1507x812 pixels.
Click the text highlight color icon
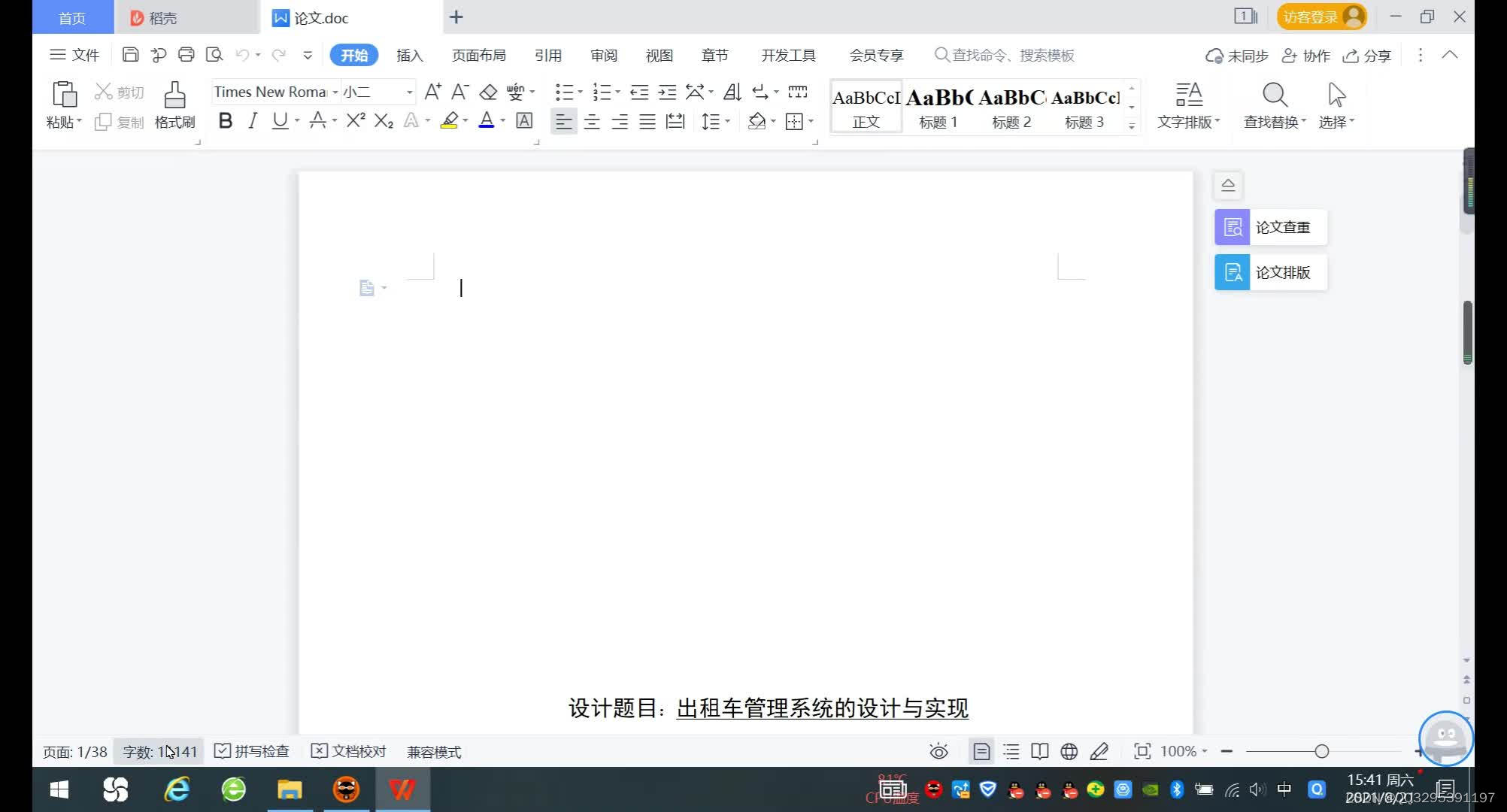(x=448, y=120)
